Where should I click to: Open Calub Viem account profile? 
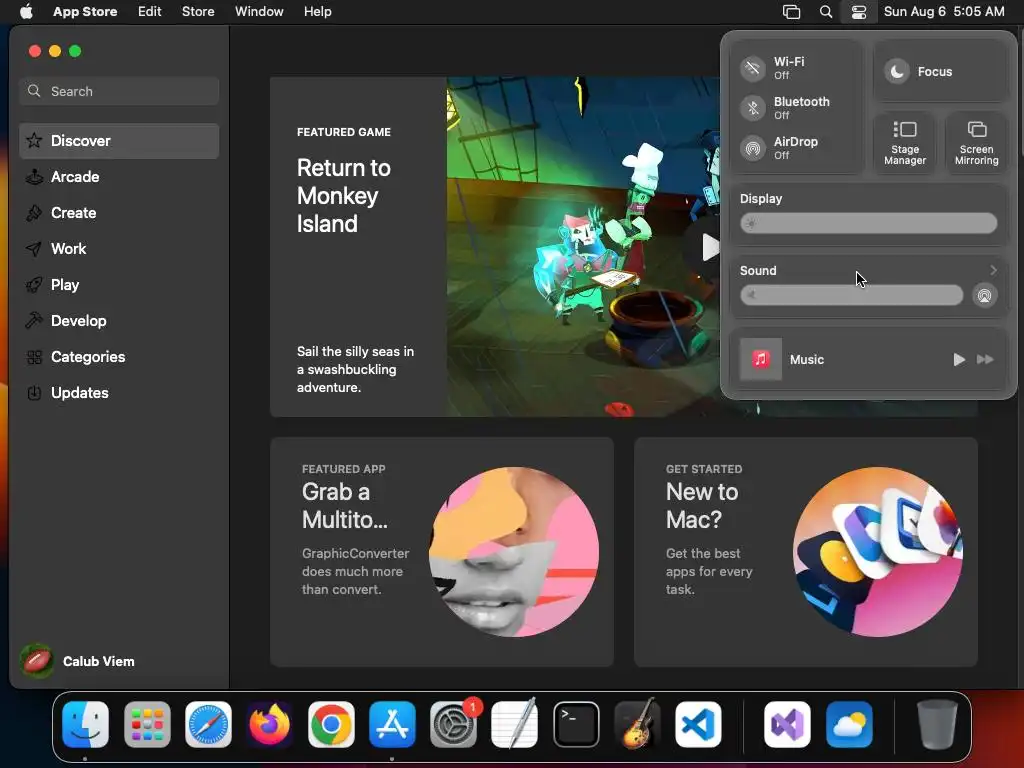77,661
